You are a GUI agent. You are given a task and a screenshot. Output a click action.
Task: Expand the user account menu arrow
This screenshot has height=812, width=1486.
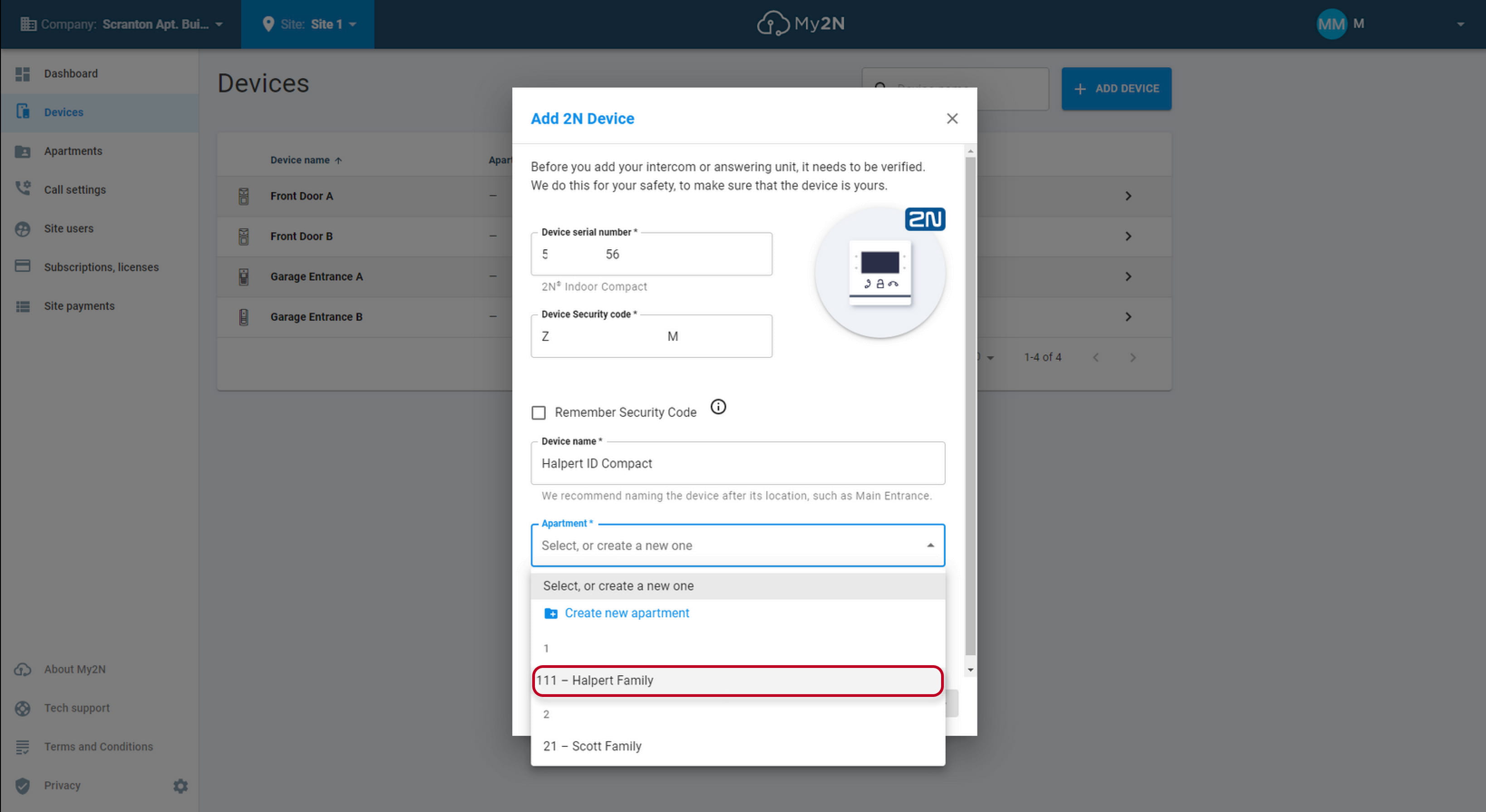[1460, 24]
